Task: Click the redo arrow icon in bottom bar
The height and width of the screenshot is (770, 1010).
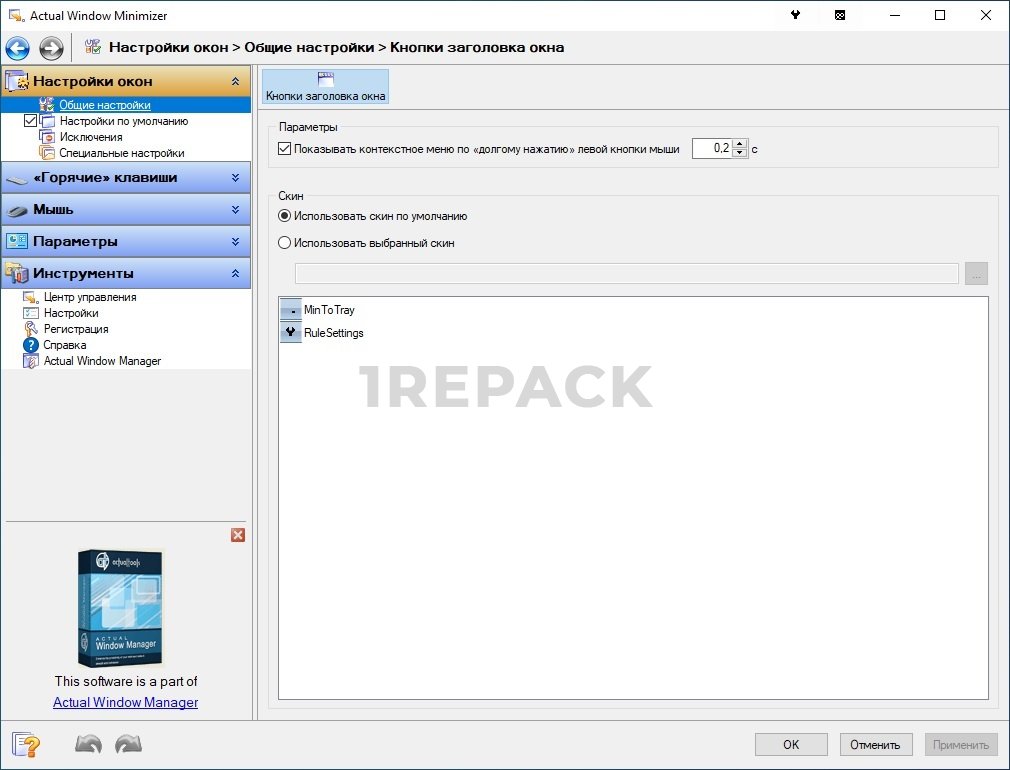Action: point(128,744)
